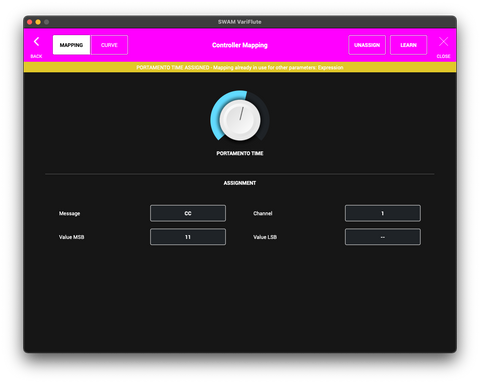Open the Channel selector showing 1
The height and width of the screenshot is (384, 480).
pyautogui.click(x=383, y=213)
